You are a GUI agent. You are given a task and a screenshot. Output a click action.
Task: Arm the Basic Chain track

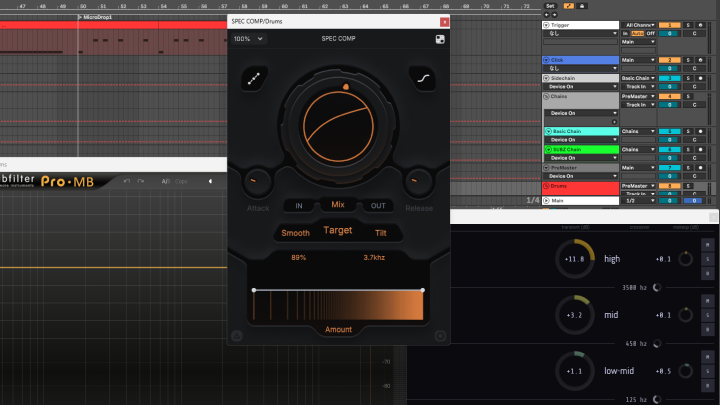(700, 131)
